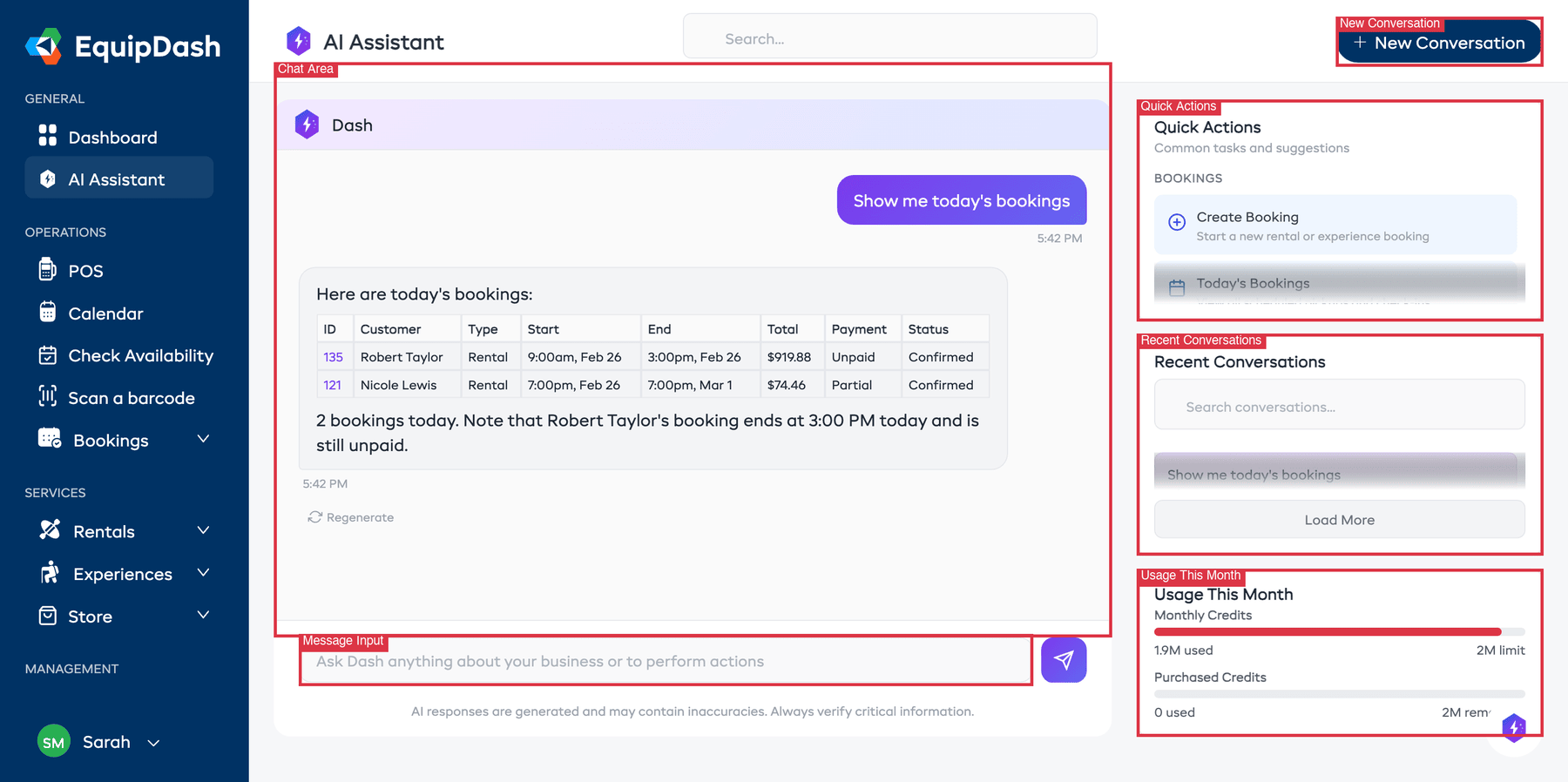This screenshot has width=1568, height=782.
Task: Send message with paper plane icon
Action: coord(1064,660)
